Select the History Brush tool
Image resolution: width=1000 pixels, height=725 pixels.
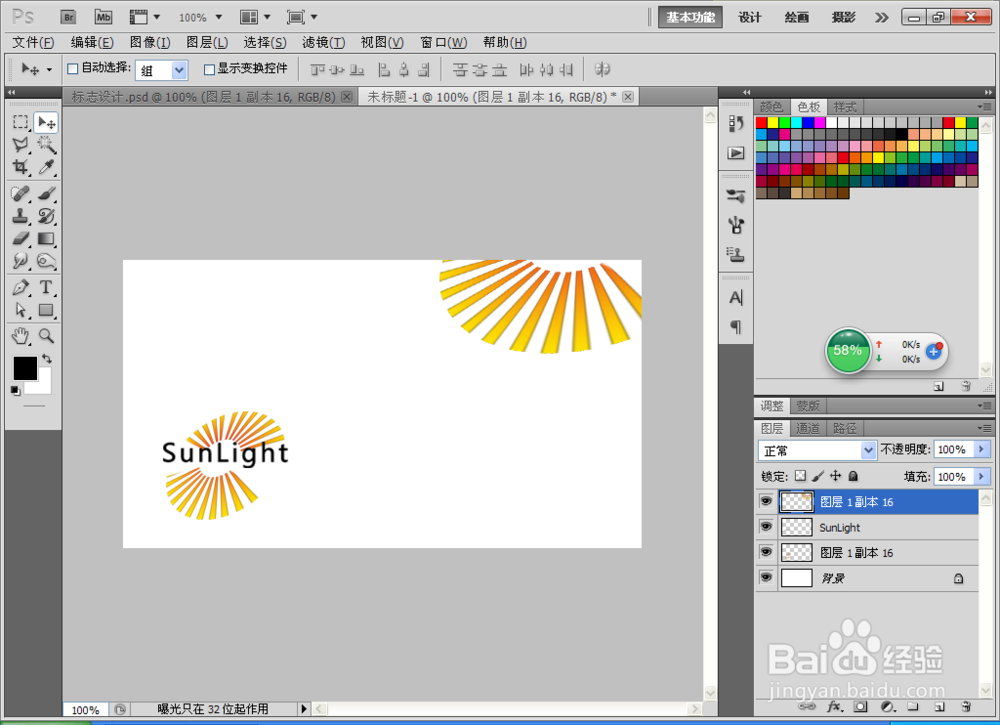coord(47,216)
